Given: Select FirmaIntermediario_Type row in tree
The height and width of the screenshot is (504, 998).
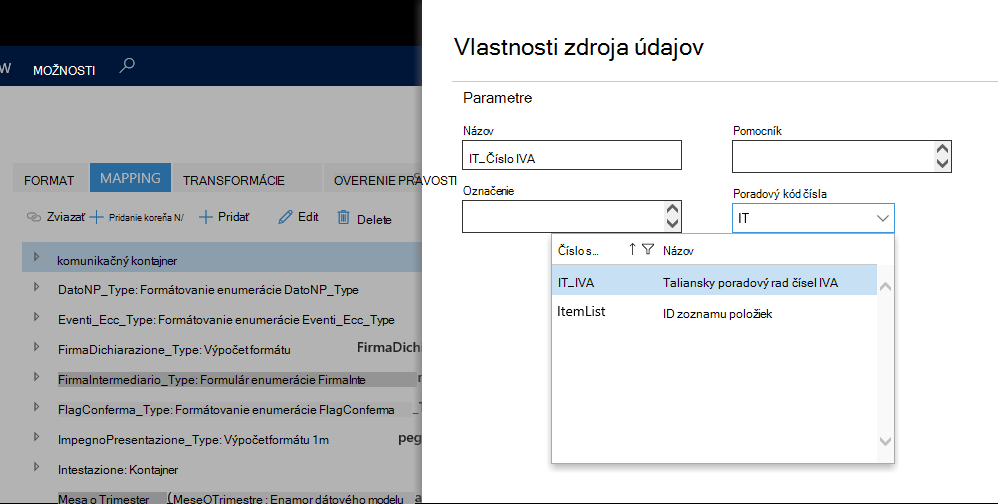Looking at the screenshot, I should [x=221, y=379].
